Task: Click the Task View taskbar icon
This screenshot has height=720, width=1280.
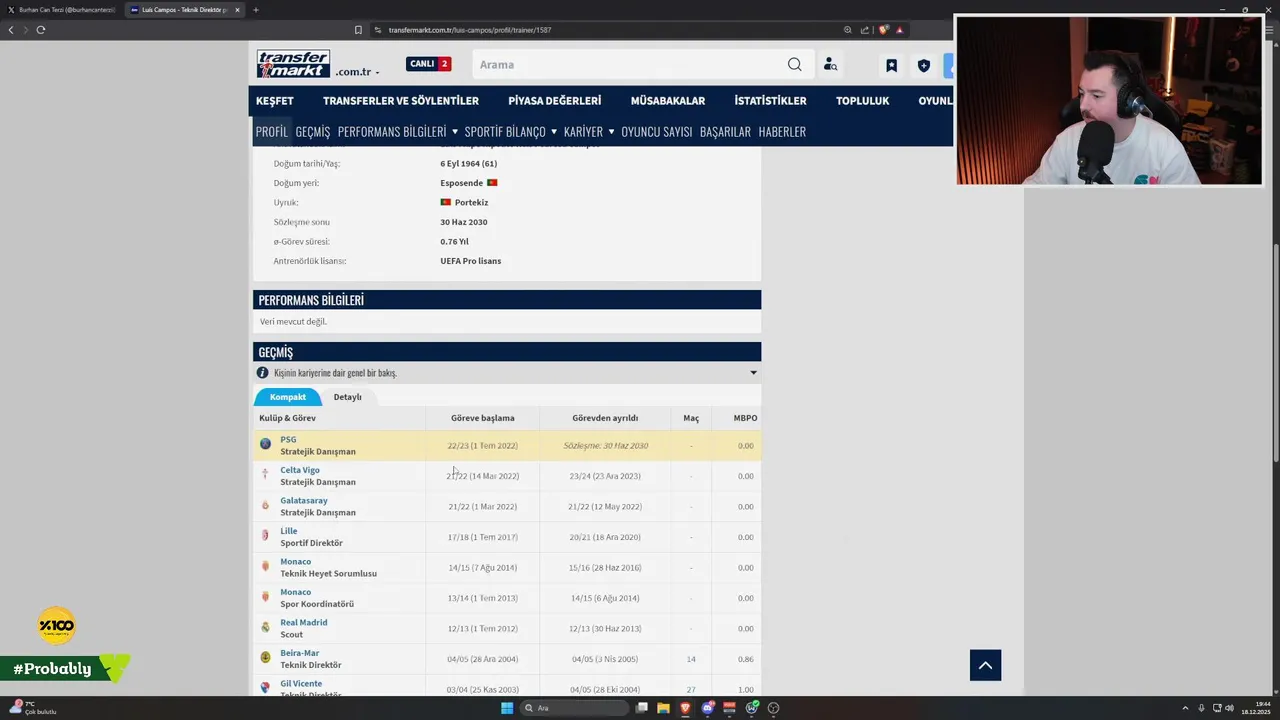Action: [x=642, y=708]
